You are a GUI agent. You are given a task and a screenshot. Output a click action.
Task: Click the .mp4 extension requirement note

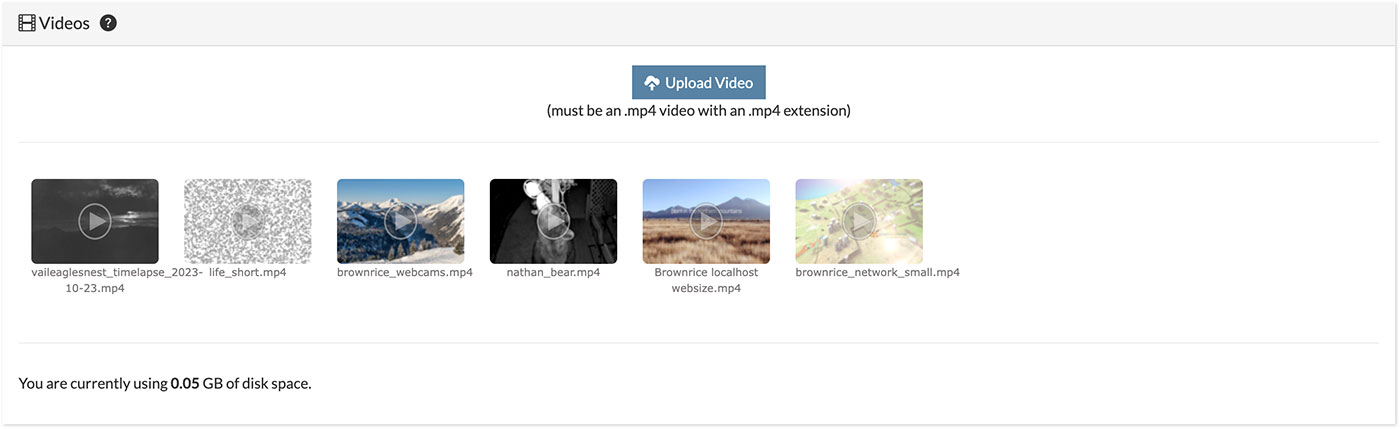[x=698, y=111]
